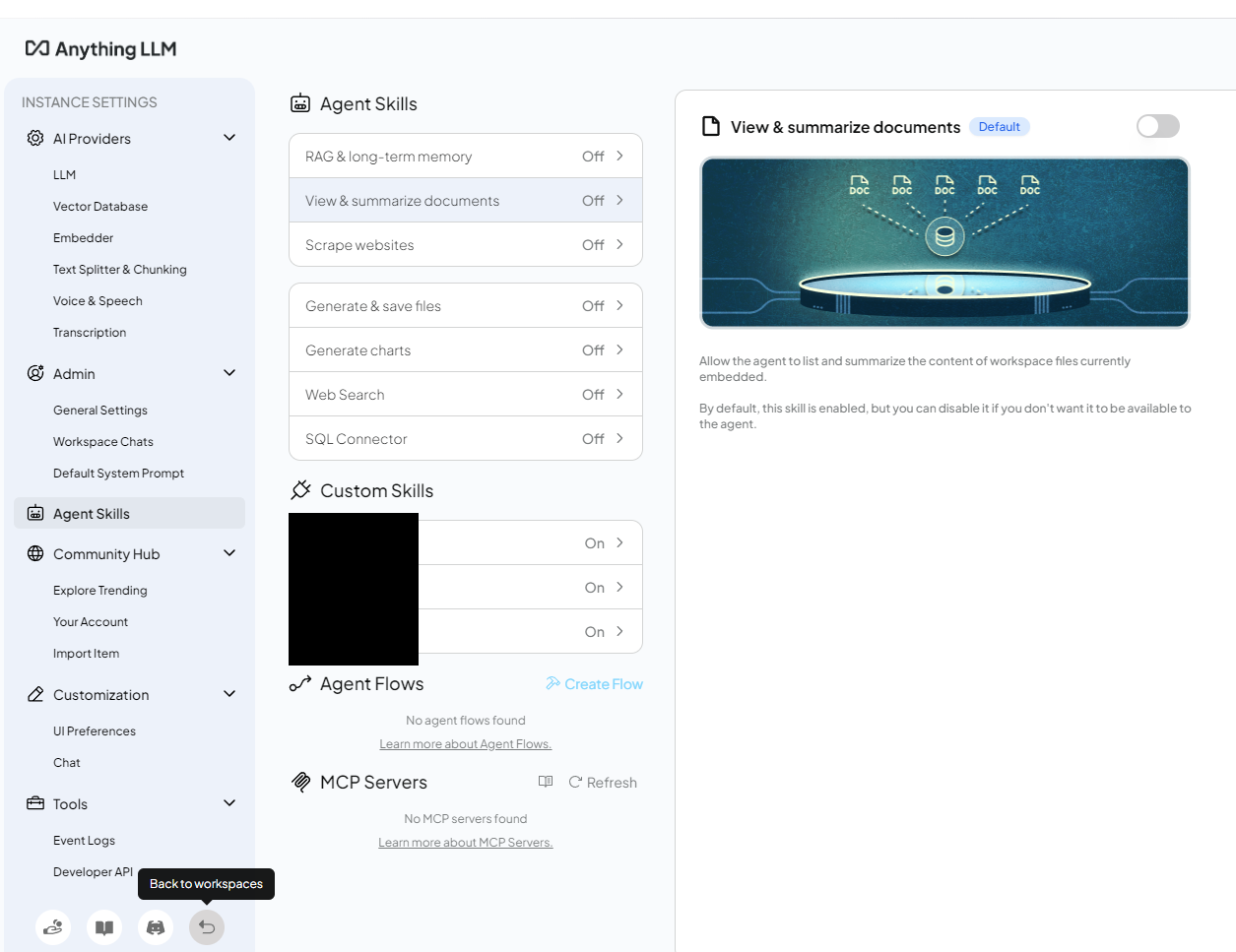This screenshot has width=1236, height=952.
Task: Collapse the Community Hub section chevron
Action: [x=229, y=553]
